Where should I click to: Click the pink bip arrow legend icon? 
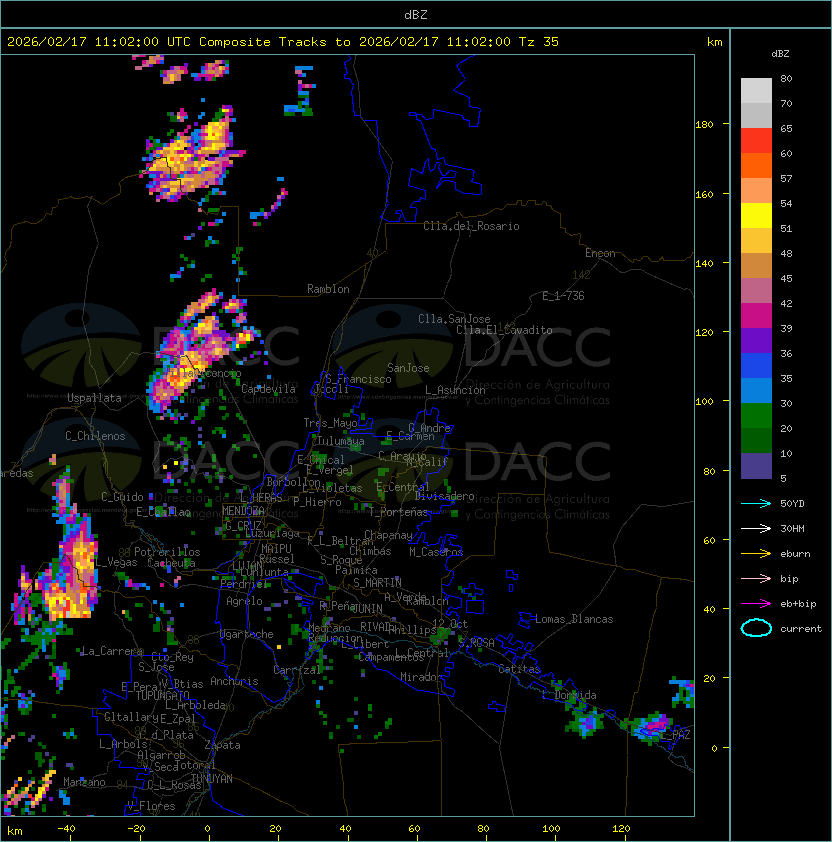756,579
